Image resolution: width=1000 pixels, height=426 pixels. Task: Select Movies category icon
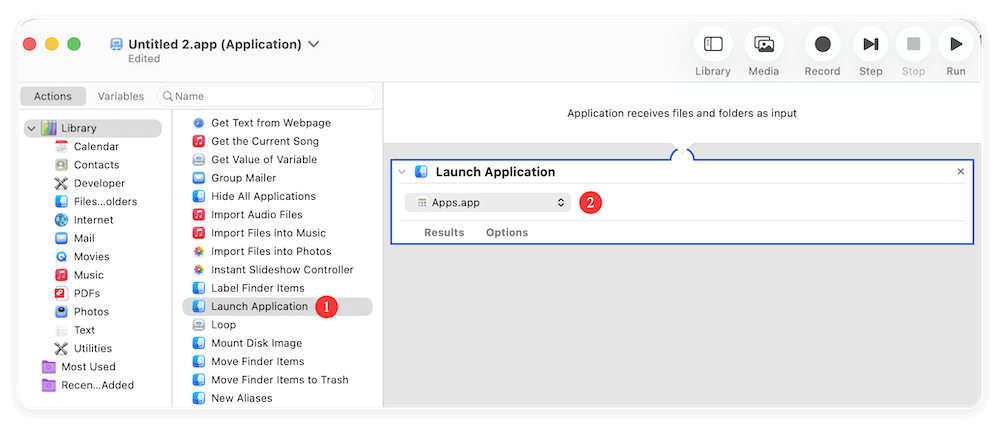61,256
